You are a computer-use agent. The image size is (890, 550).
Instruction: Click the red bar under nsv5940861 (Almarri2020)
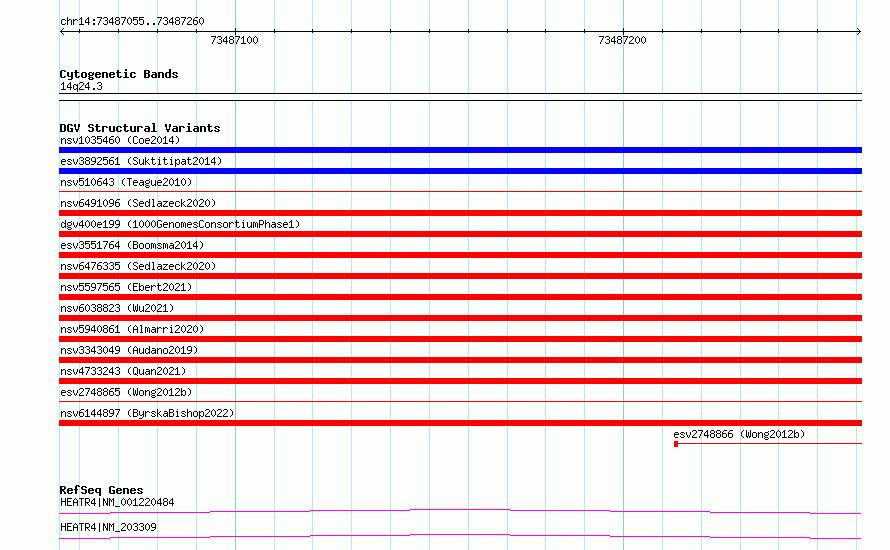pyautogui.click(x=460, y=339)
